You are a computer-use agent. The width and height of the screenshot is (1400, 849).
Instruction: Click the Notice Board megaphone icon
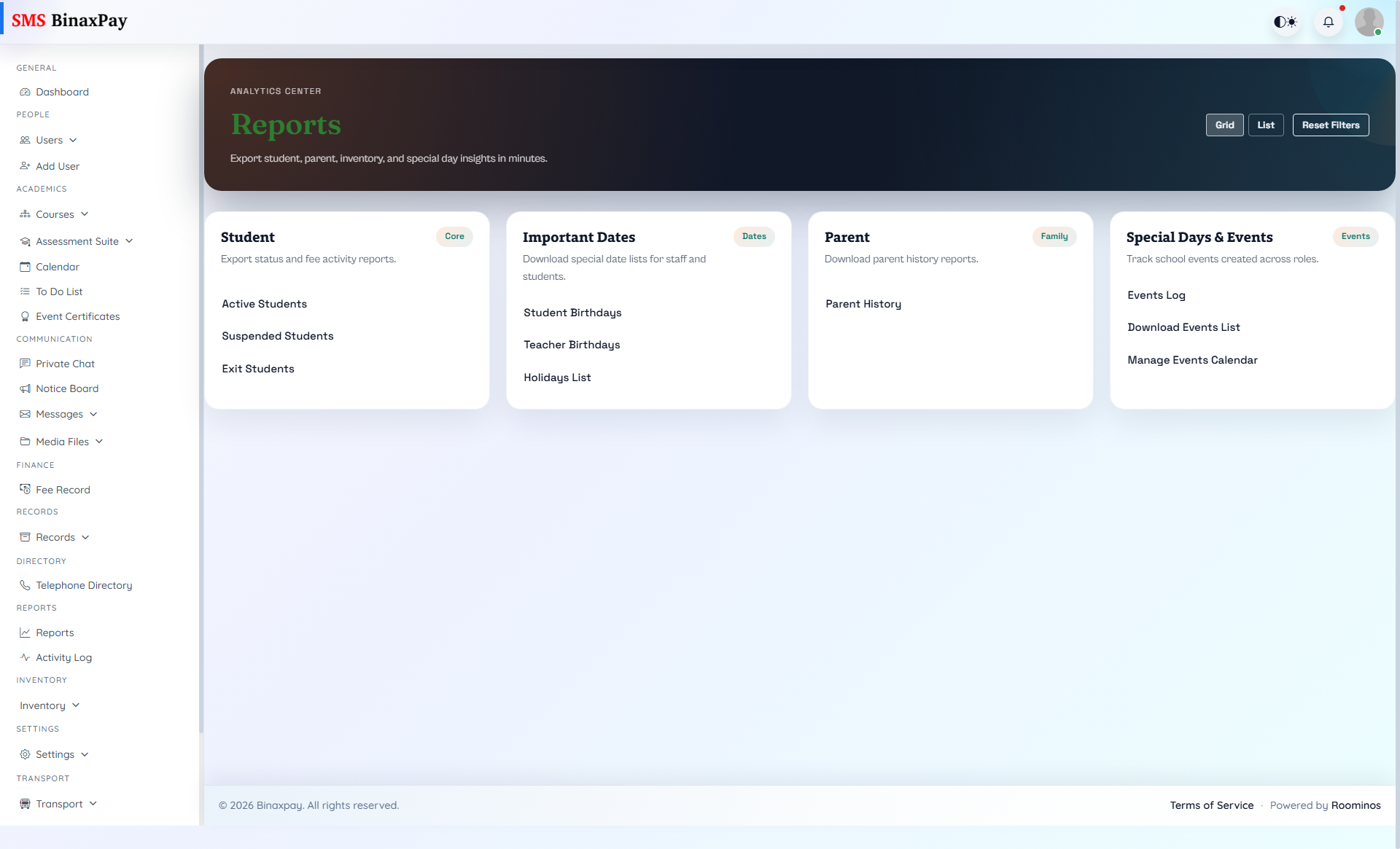pyautogui.click(x=25, y=388)
